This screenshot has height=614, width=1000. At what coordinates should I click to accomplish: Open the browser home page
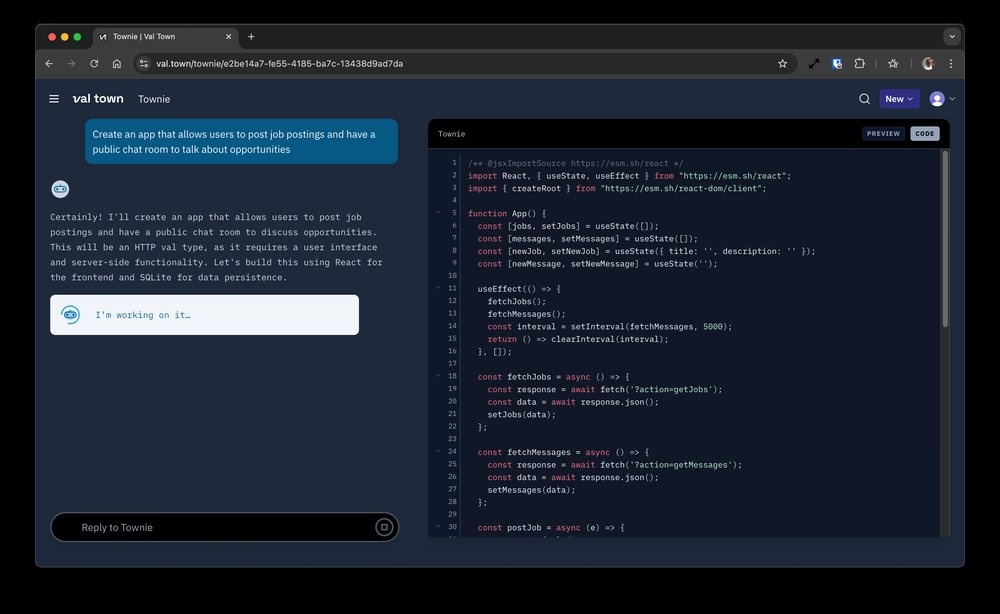tap(117, 64)
